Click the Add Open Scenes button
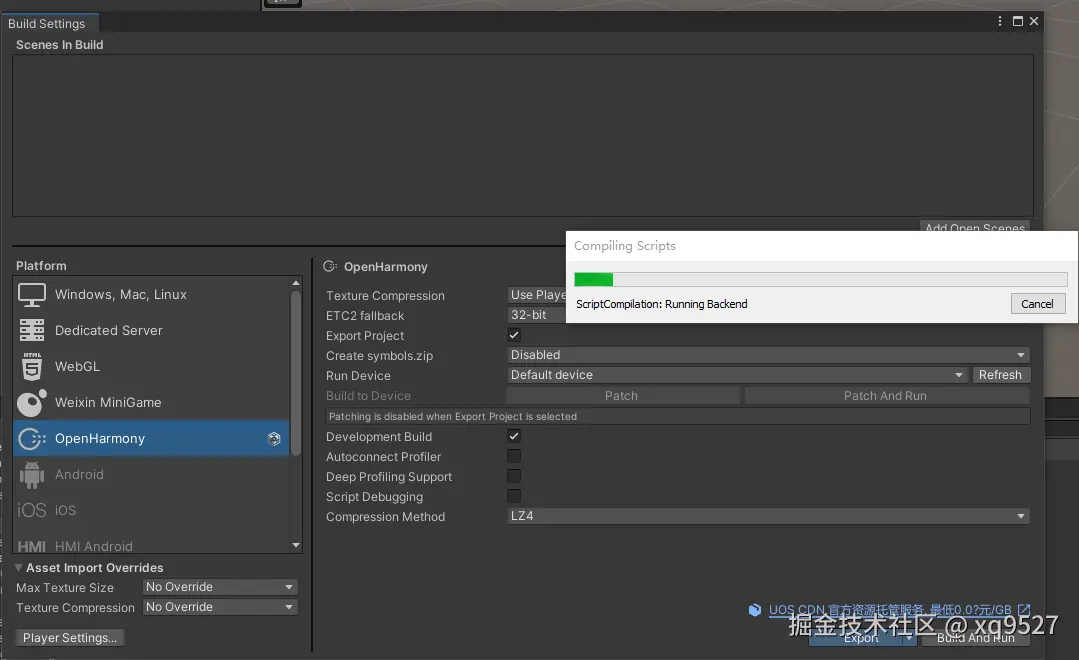 [975, 226]
